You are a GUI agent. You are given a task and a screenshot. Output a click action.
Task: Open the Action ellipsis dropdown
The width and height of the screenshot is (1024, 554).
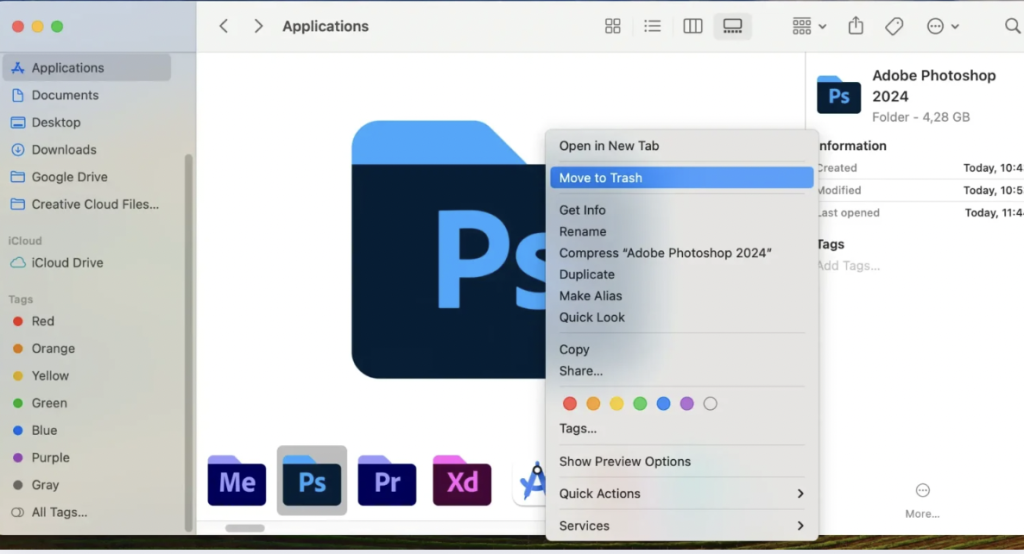point(942,27)
